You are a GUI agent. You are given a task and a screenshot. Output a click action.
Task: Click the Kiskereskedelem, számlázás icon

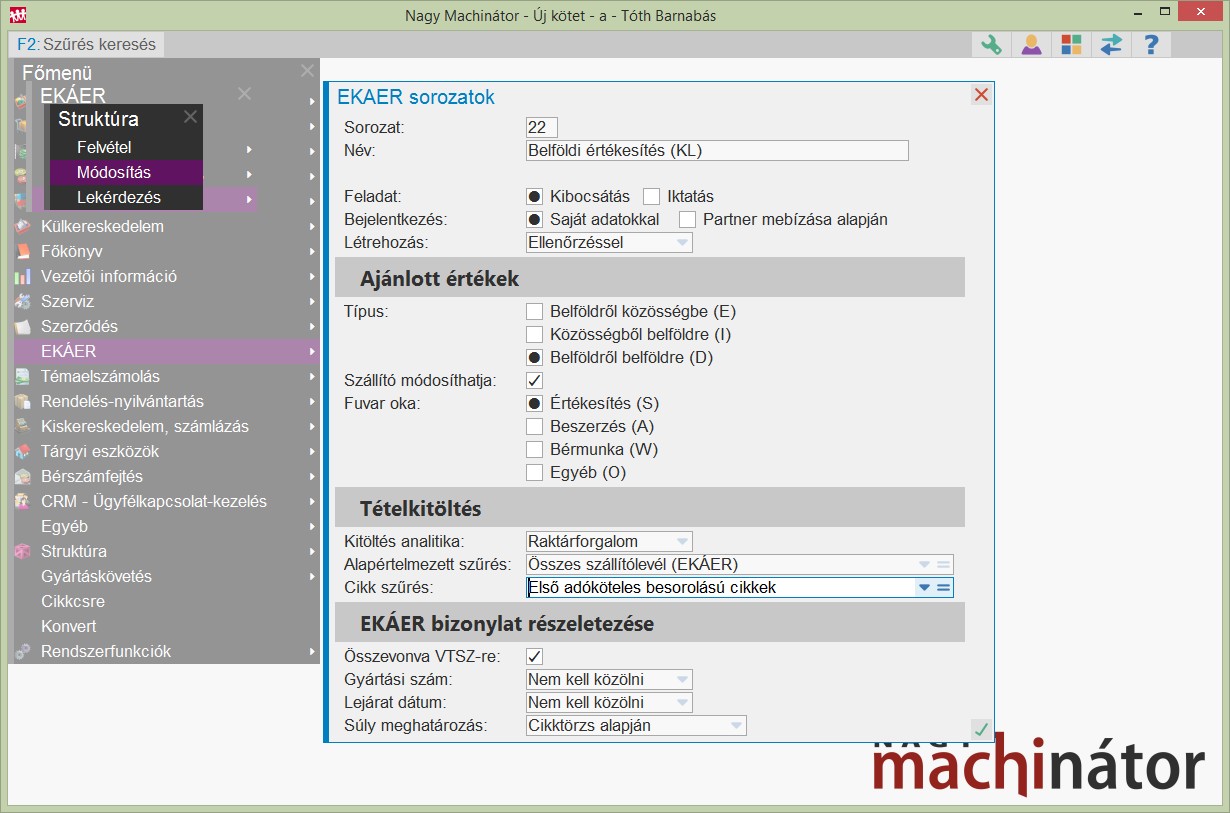click(23, 426)
